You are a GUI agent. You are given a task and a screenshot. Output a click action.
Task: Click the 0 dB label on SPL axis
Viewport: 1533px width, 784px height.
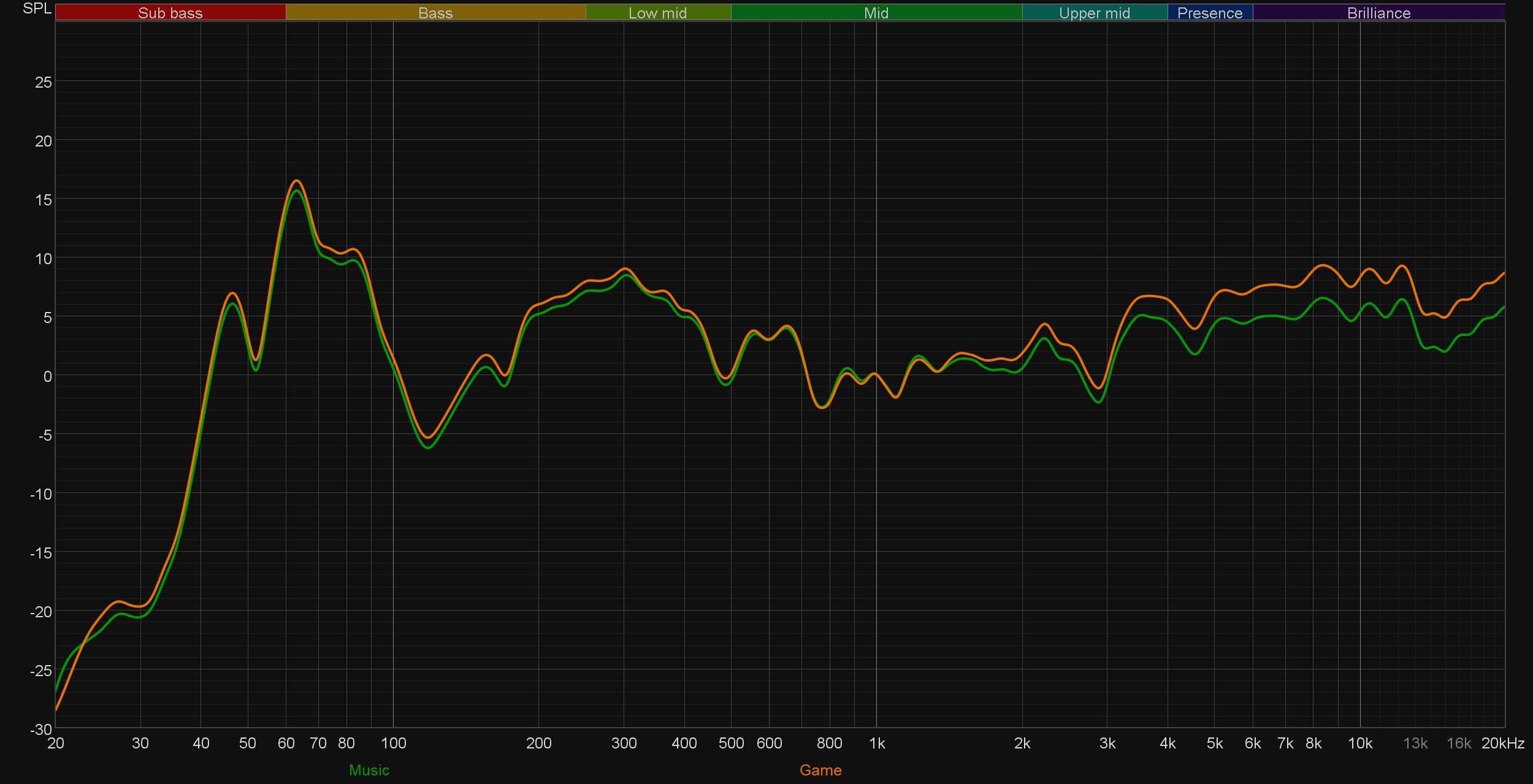coord(47,376)
